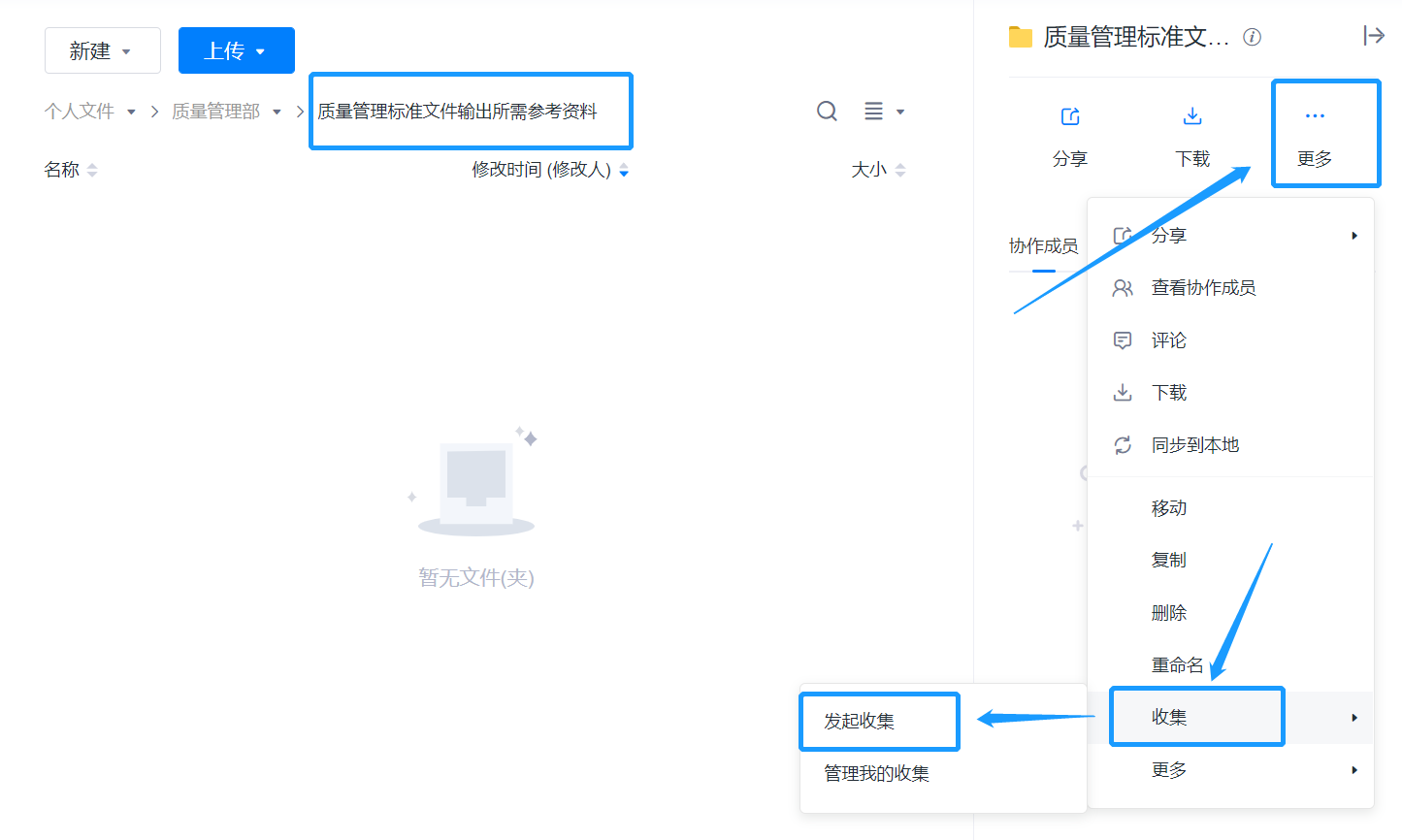Click the download arrow icon in menu
Screen dimensions: 1402x840
coord(1123,393)
